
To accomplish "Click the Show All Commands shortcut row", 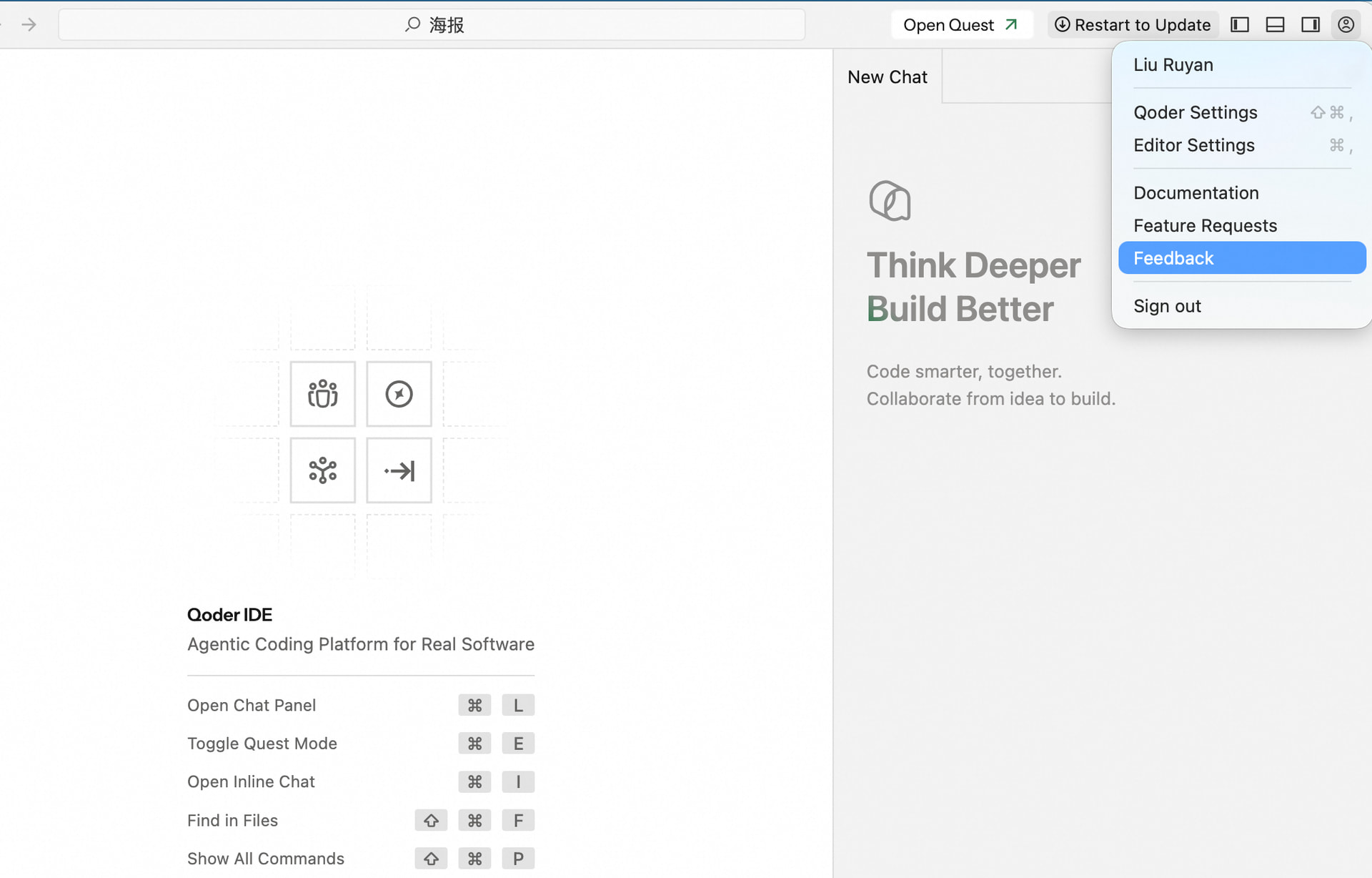I will pyautogui.click(x=361, y=859).
